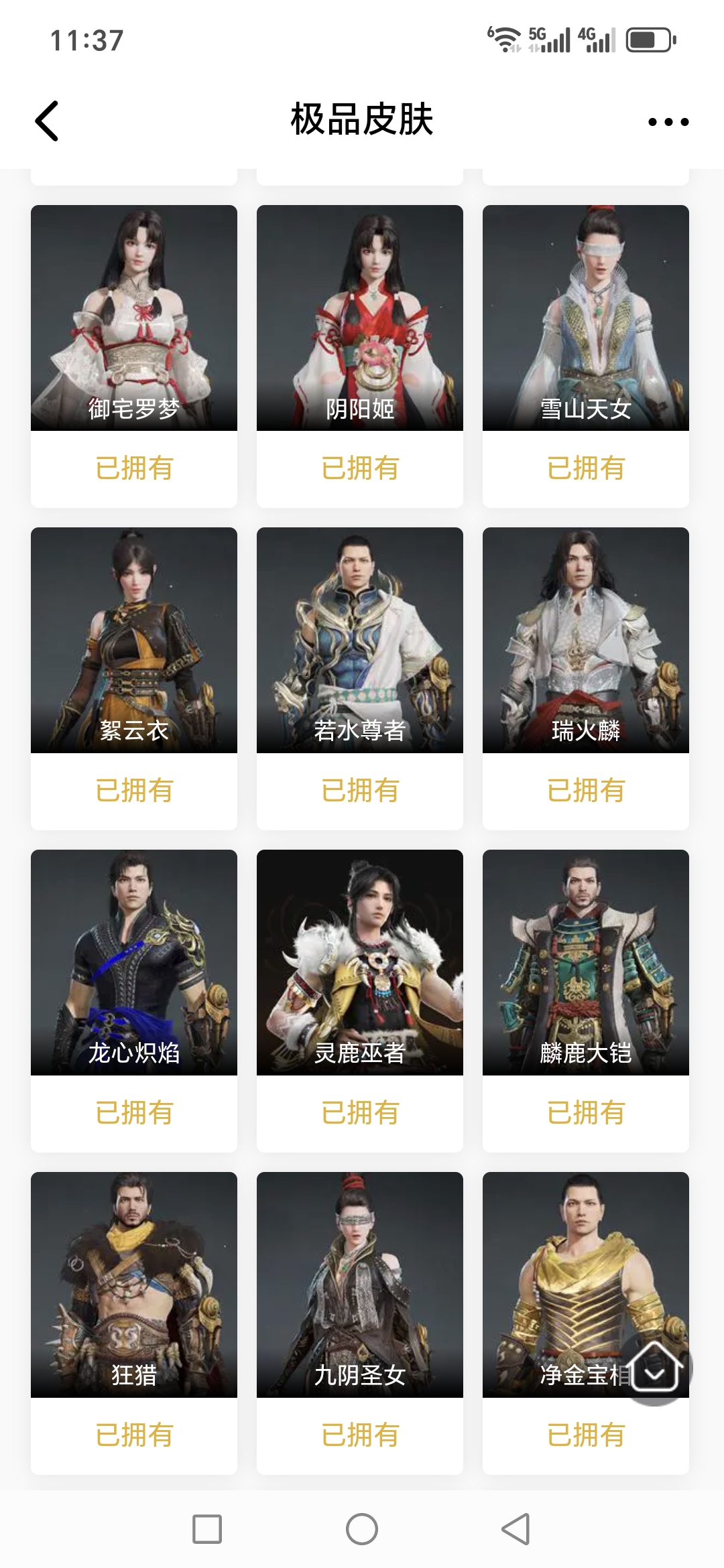Open the 御宅罗梦 skin thumbnail

(134, 318)
